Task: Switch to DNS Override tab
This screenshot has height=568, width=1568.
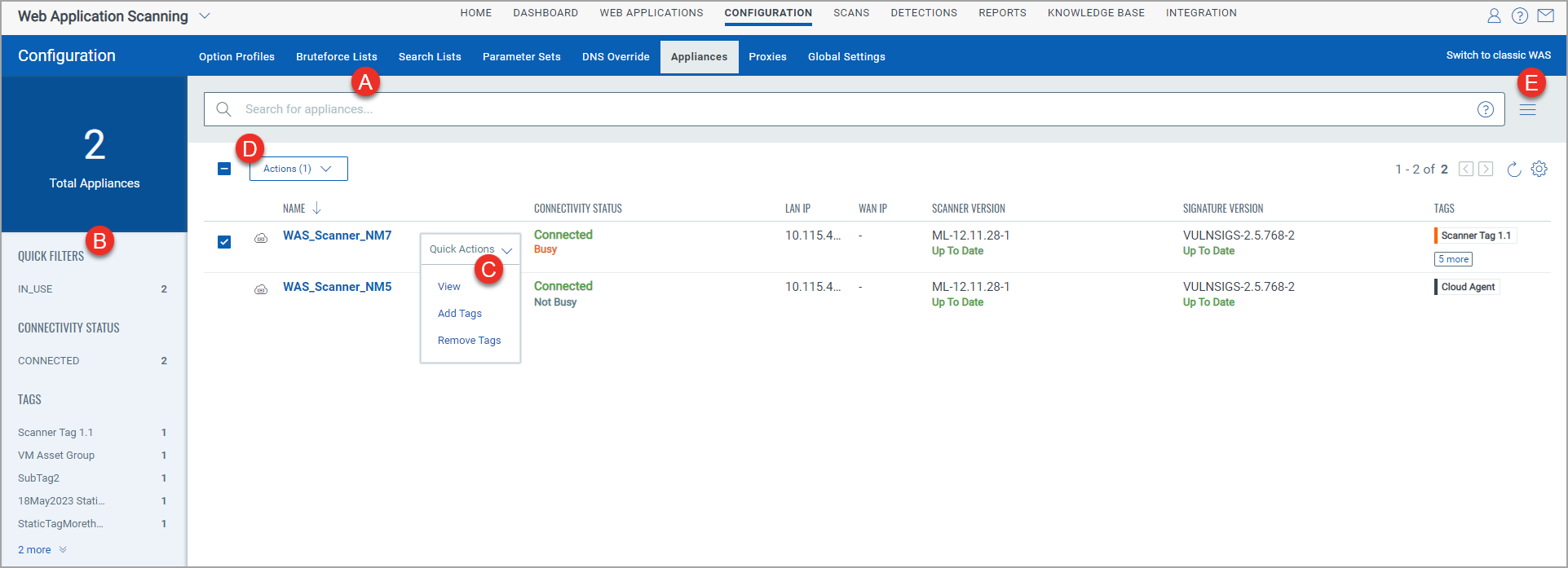Action: click(x=616, y=57)
